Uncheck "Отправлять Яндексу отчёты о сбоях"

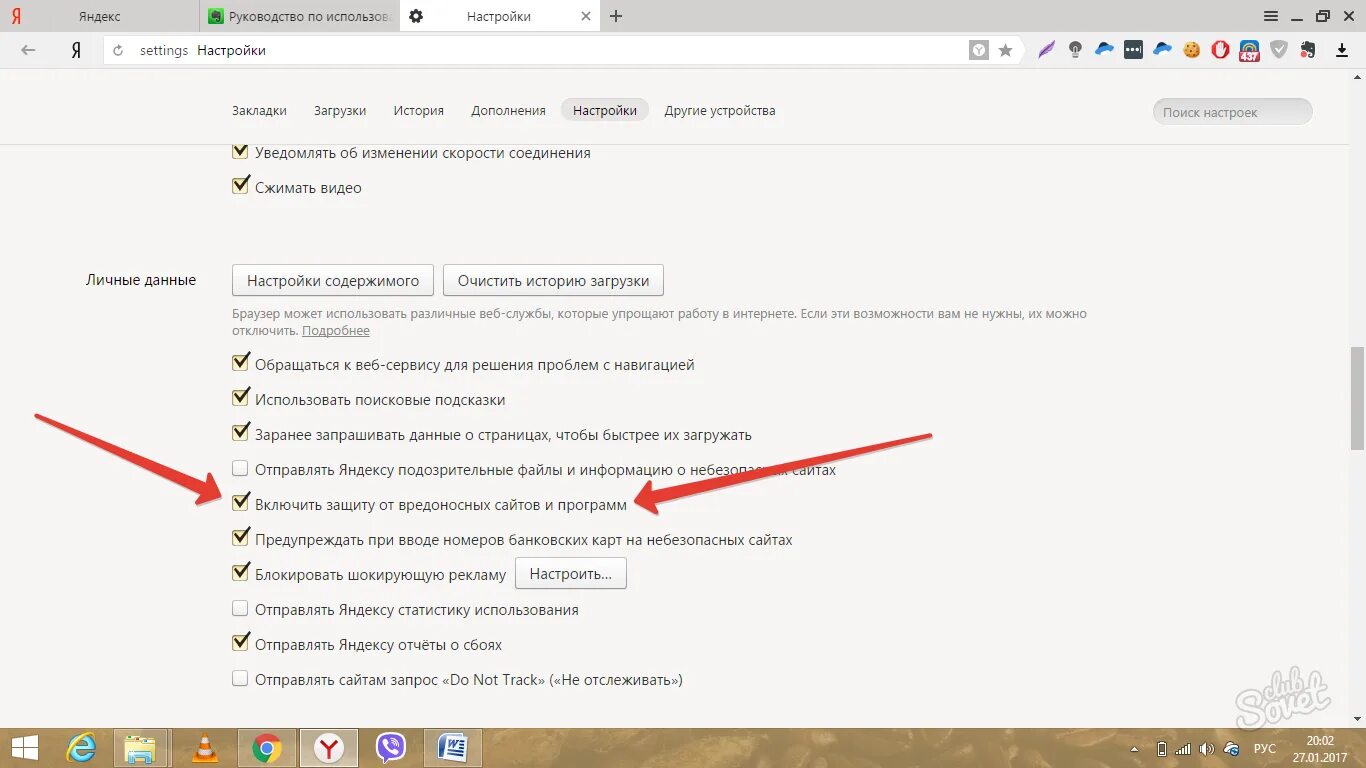[240, 644]
